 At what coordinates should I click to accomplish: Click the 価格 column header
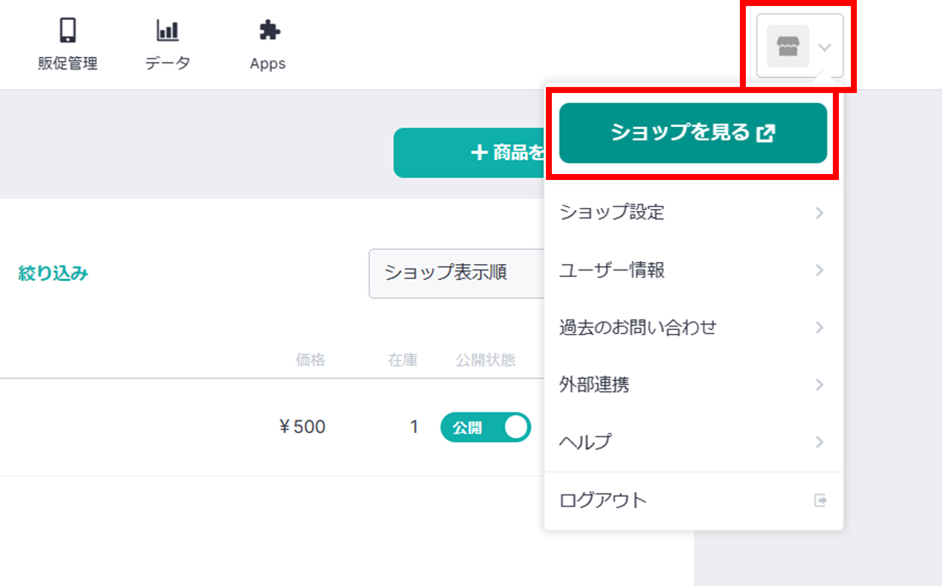pyautogui.click(x=310, y=360)
